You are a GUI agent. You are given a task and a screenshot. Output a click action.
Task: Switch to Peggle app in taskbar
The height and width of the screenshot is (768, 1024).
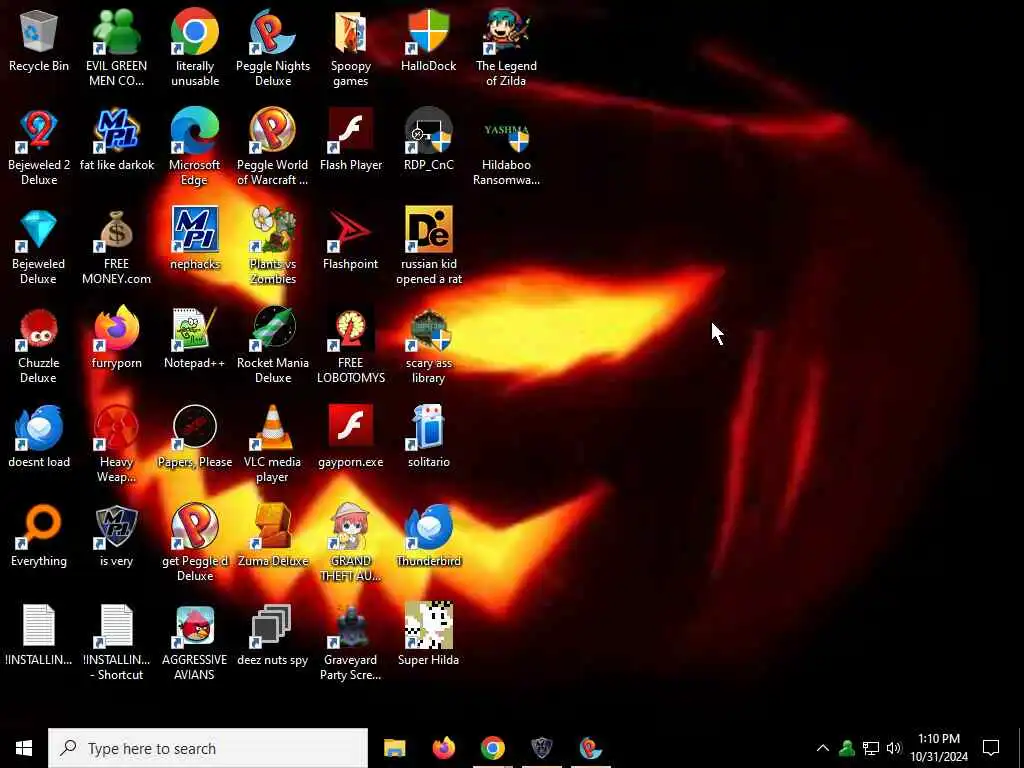[x=590, y=748]
